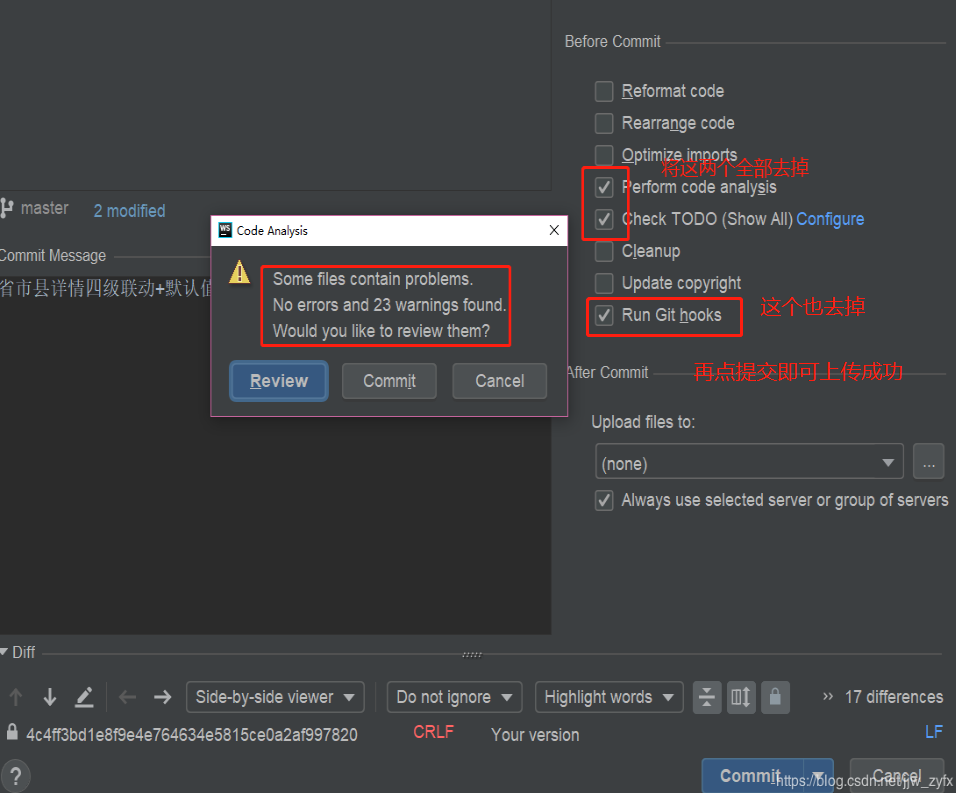Uncheck Perform code analysis
Image resolution: width=956 pixels, height=793 pixels.
point(605,186)
